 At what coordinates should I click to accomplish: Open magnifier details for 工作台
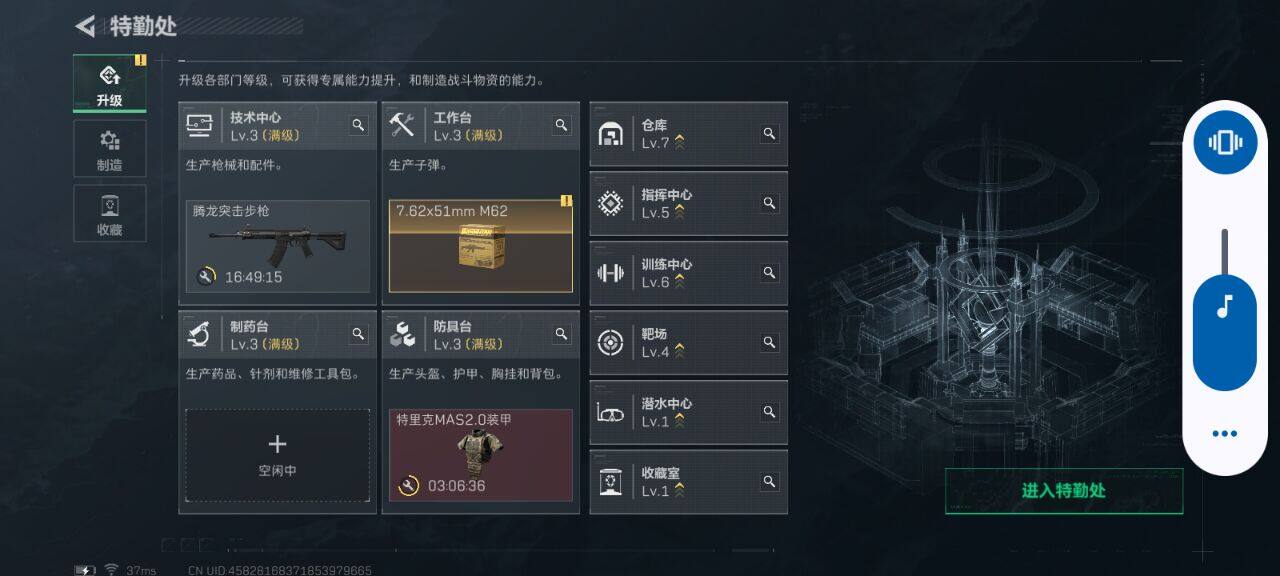point(561,125)
